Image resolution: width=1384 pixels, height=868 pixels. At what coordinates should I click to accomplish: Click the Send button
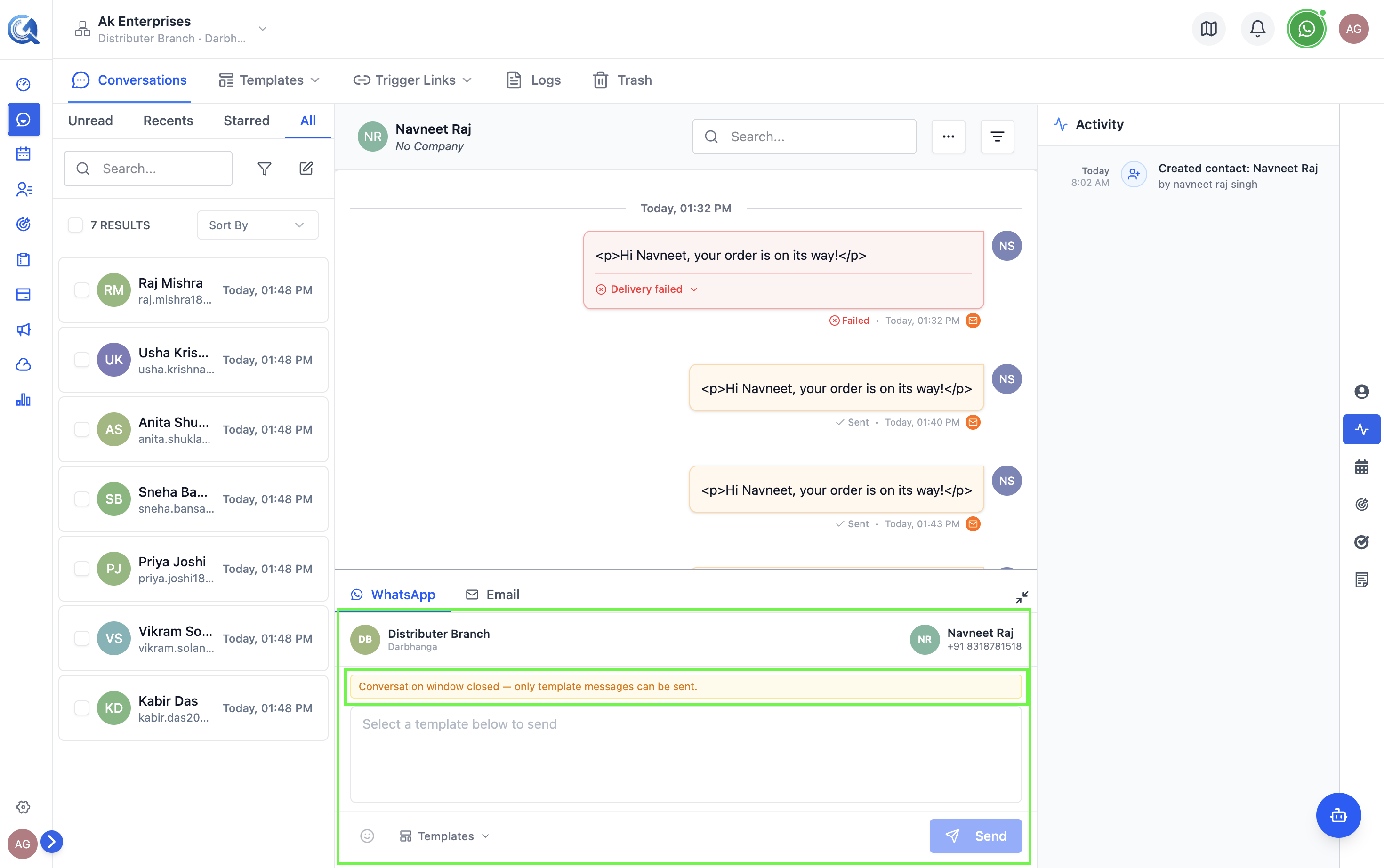pyautogui.click(x=975, y=836)
